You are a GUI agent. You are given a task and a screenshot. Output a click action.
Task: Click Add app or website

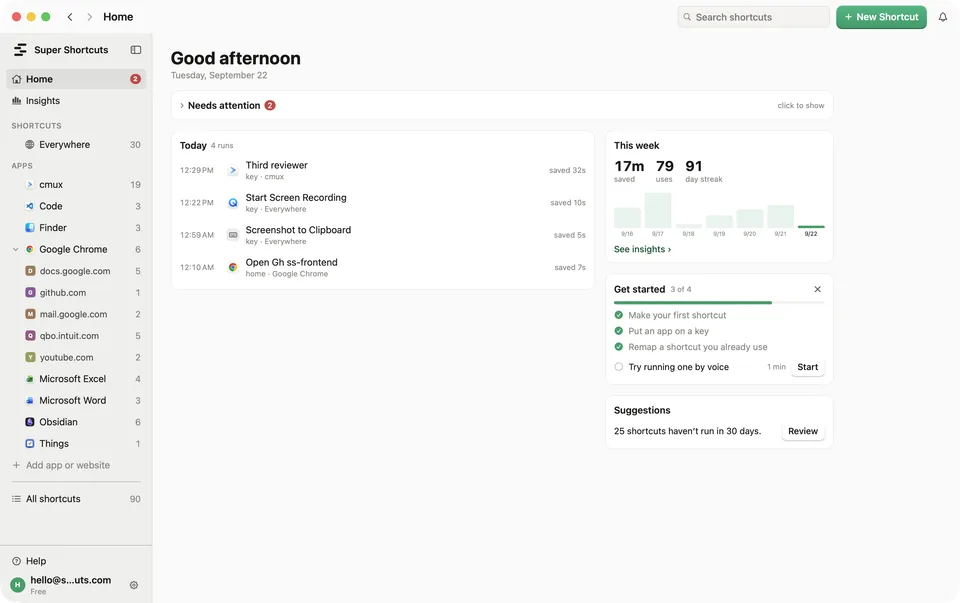[61, 465]
